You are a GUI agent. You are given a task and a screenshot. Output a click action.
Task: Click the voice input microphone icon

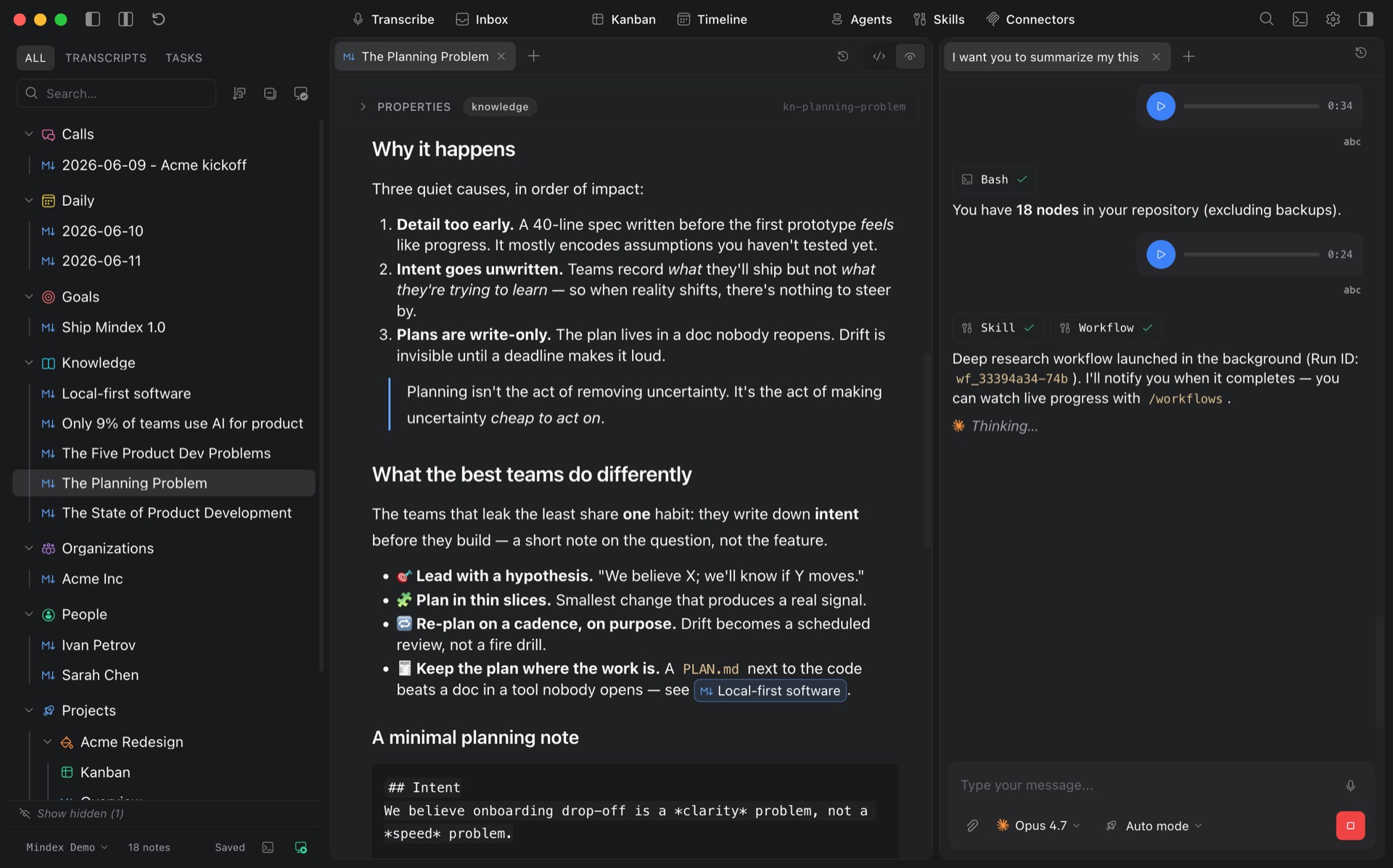tap(1350, 785)
